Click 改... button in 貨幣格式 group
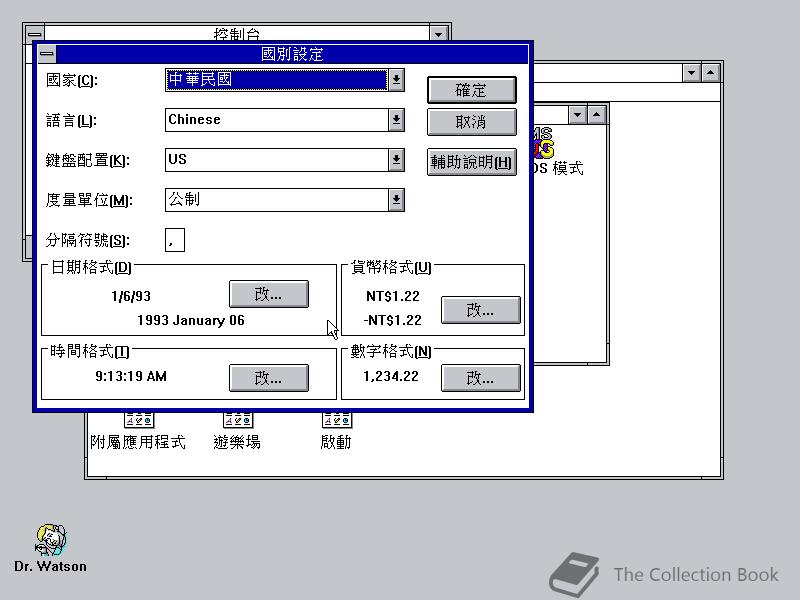The height and width of the screenshot is (600, 800). (x=481, y=310)
